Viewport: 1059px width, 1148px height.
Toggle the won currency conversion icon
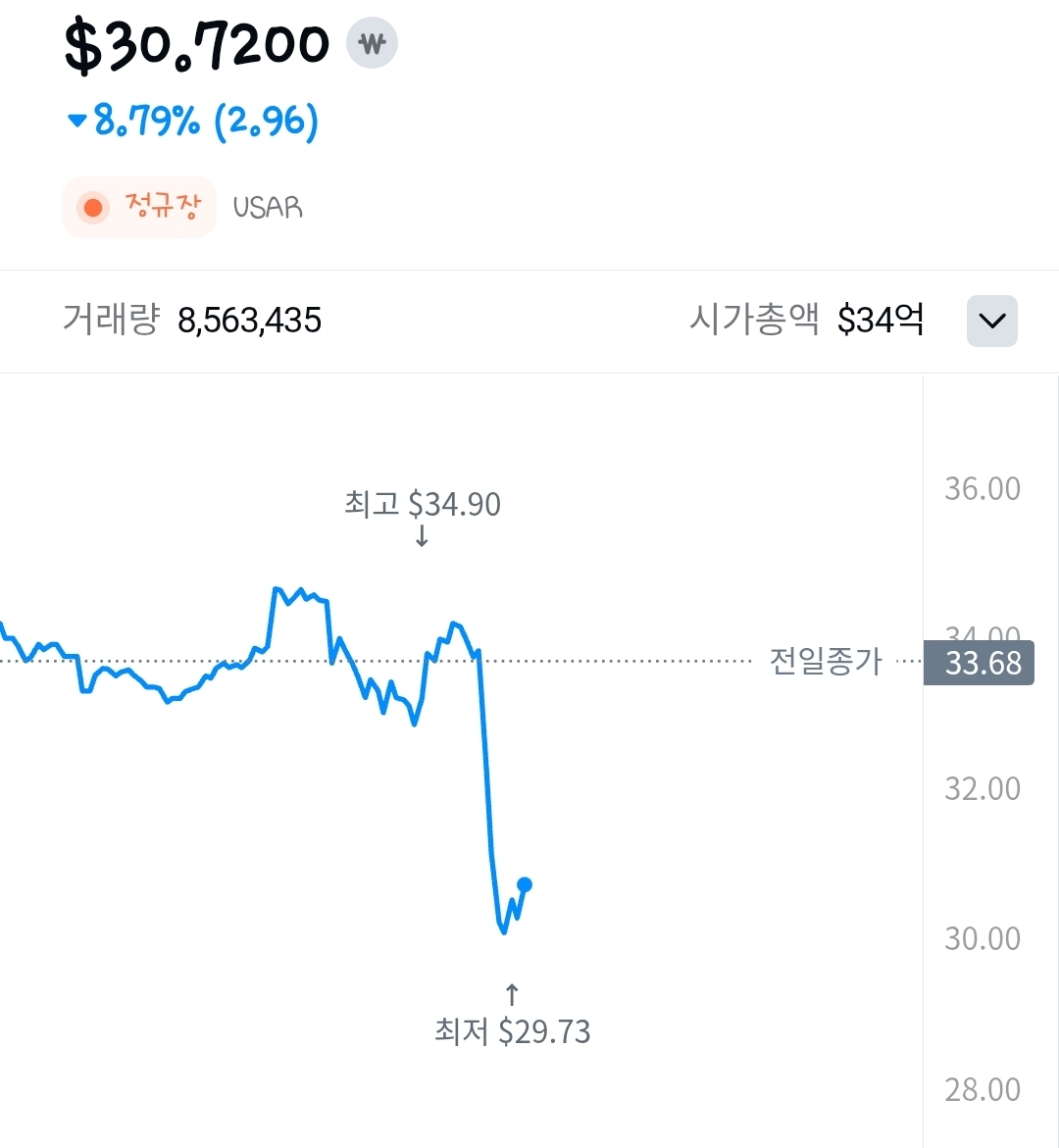click(372, 44)
